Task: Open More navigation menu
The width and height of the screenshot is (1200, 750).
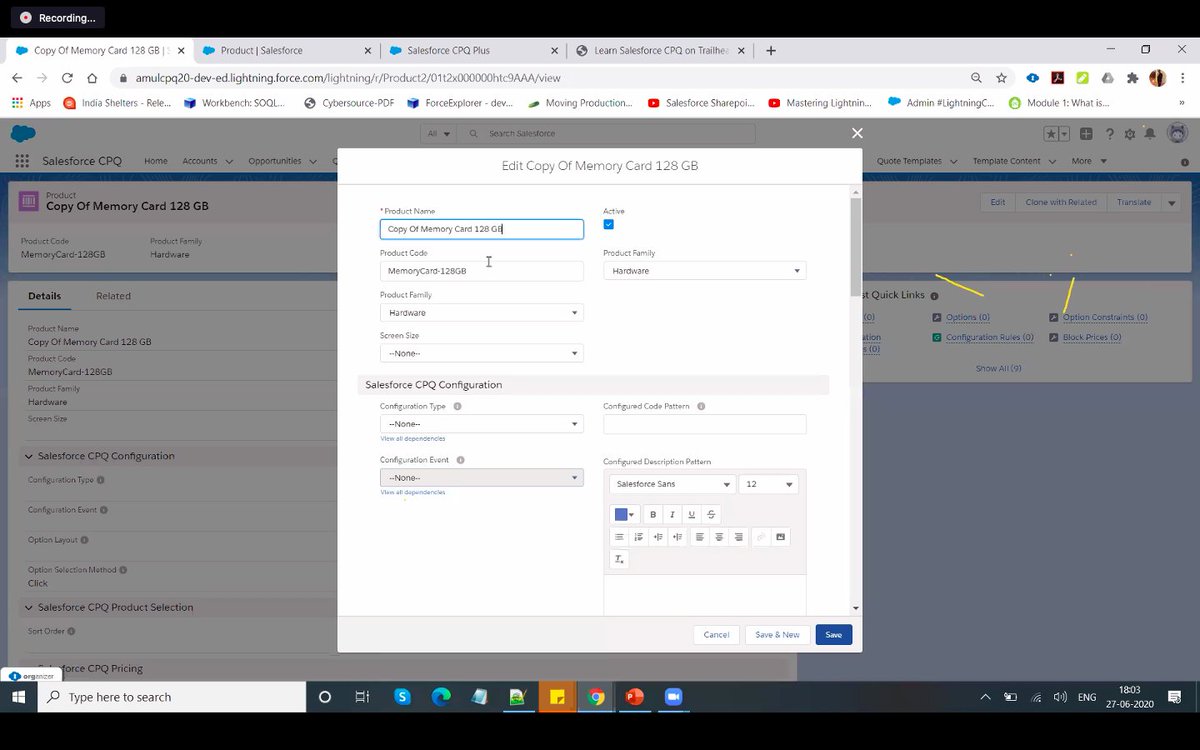Action: tap(1089, 161)
